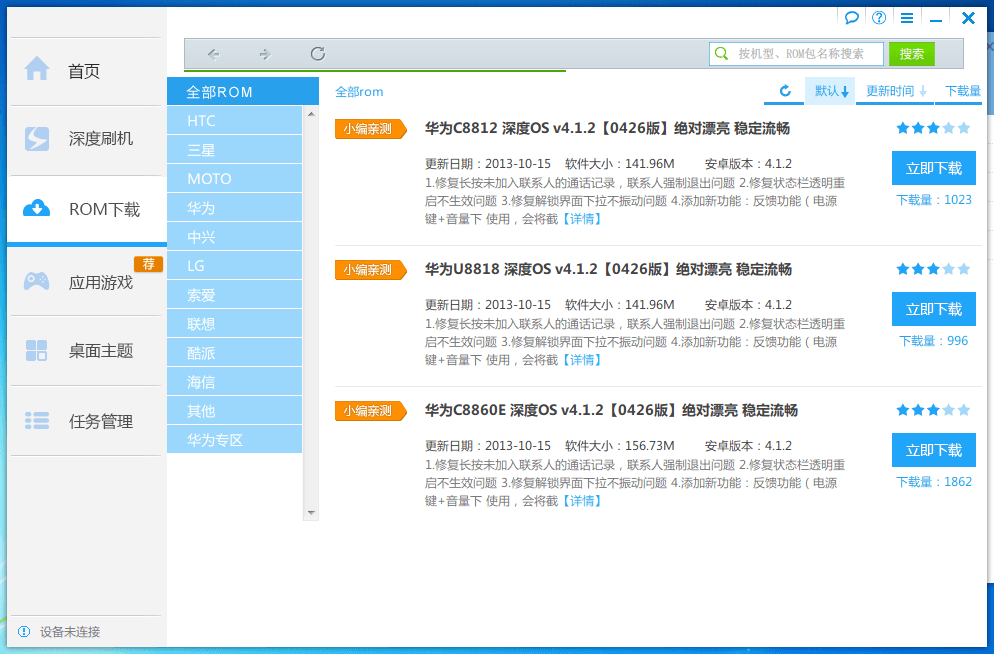This screenshot has height=654, width=994.
Task: Select 全部ROM category header
Action: click(x=243, y=91)
